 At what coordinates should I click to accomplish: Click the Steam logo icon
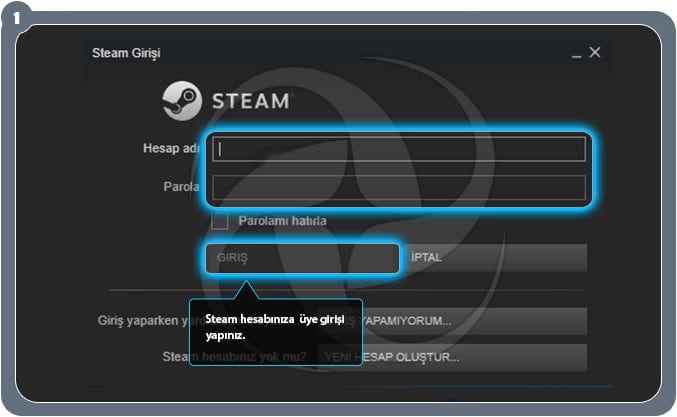[x=182, y=100]
